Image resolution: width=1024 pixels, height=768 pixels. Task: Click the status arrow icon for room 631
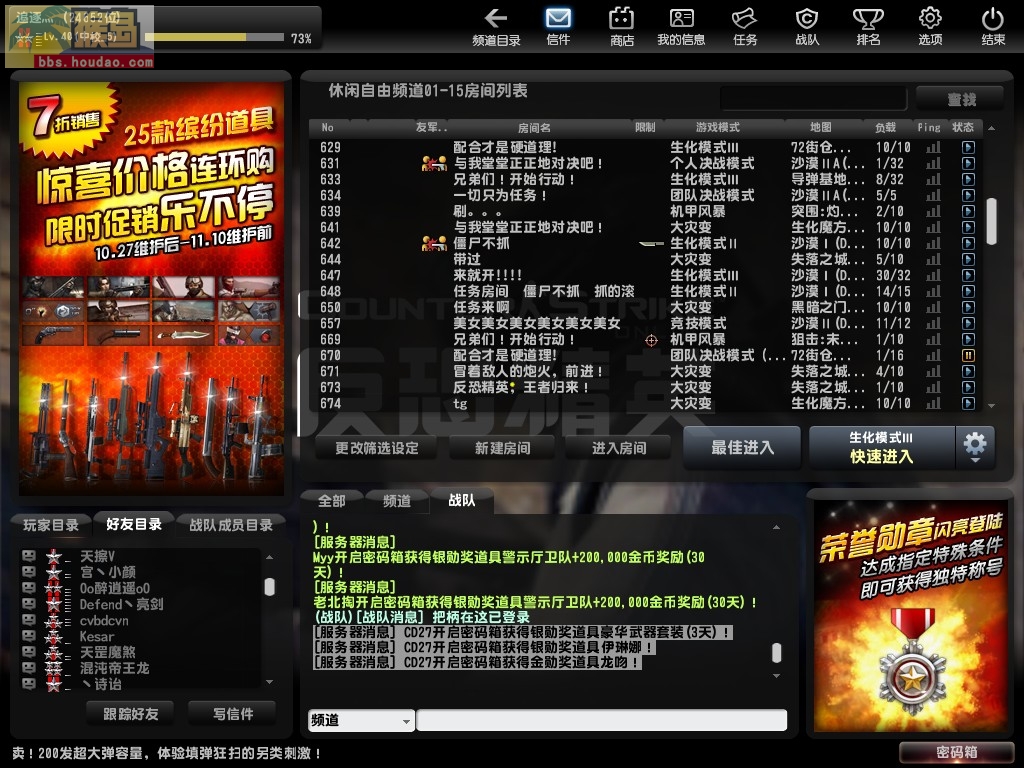(x=968, y=163)
